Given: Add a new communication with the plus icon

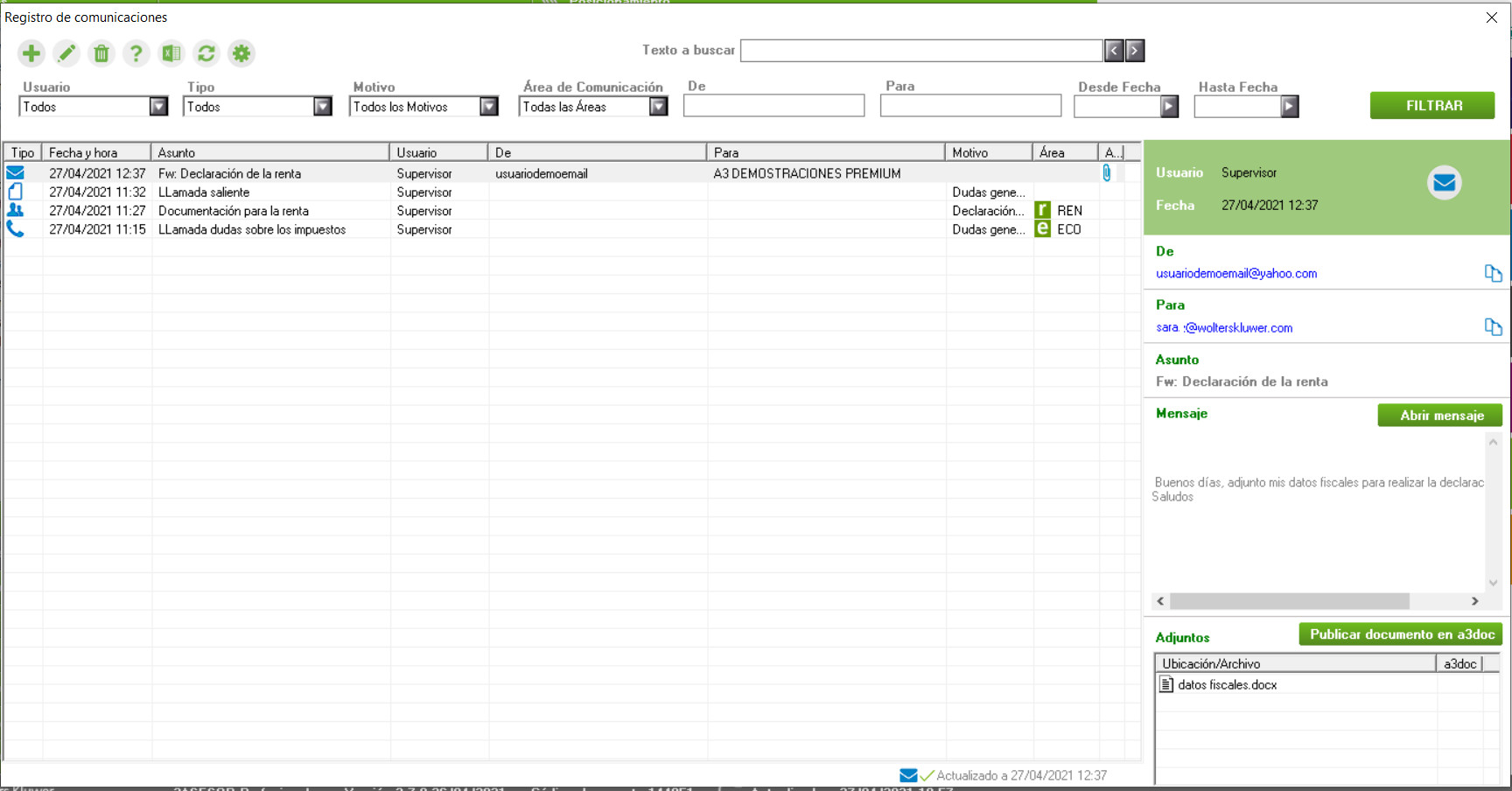Looking at the screenshot, I should (31, 53).
